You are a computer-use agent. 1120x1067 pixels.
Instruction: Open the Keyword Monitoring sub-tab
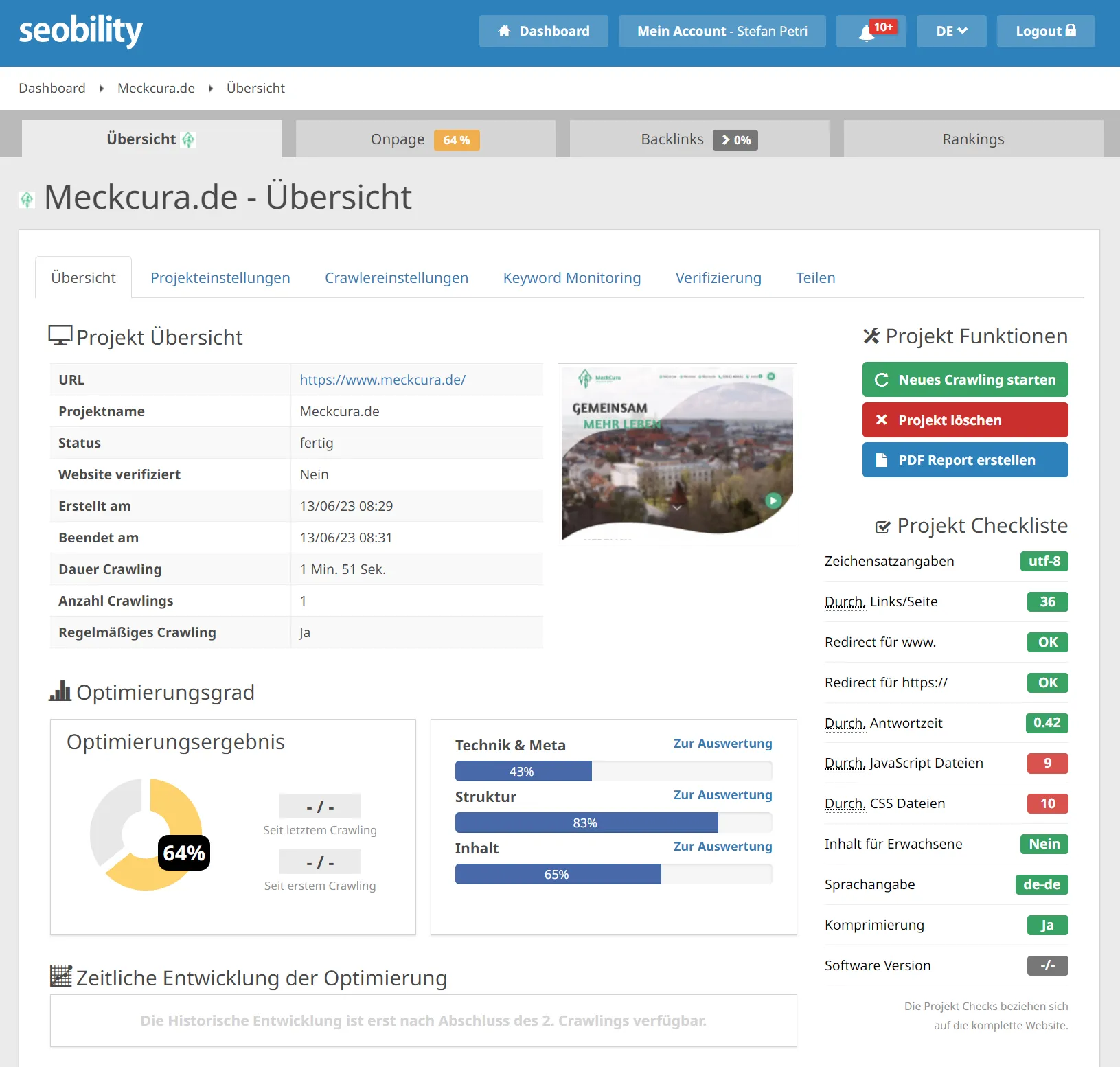[x=572, y=278]
